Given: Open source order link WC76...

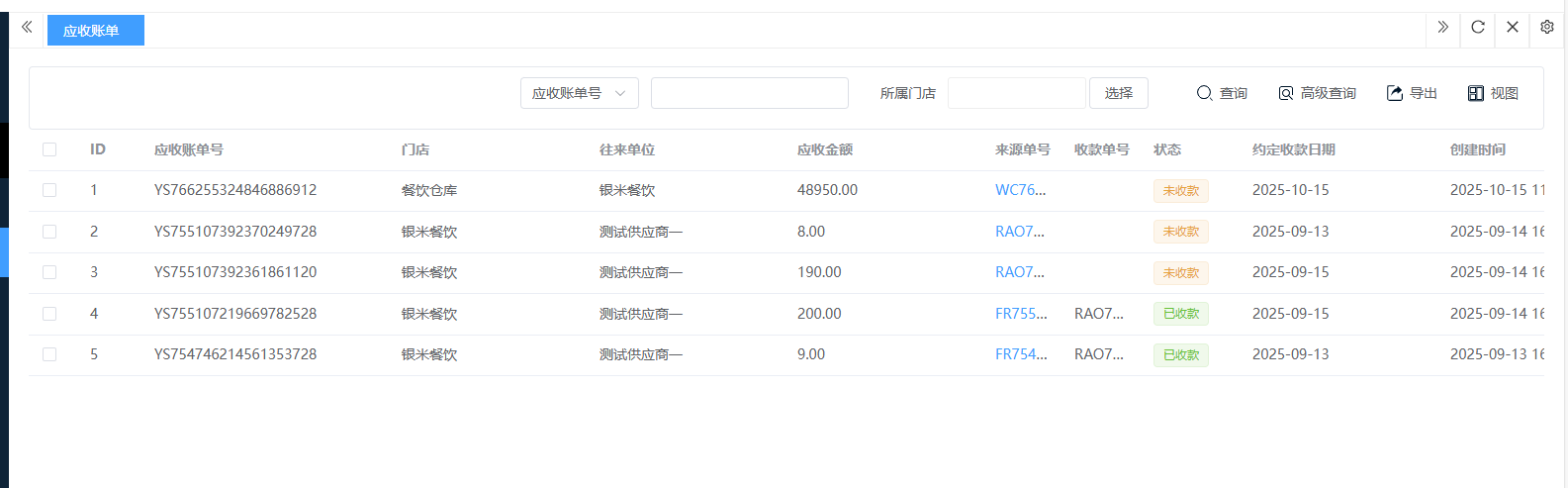Looking at the screenshot, I should coord(1019,190).
